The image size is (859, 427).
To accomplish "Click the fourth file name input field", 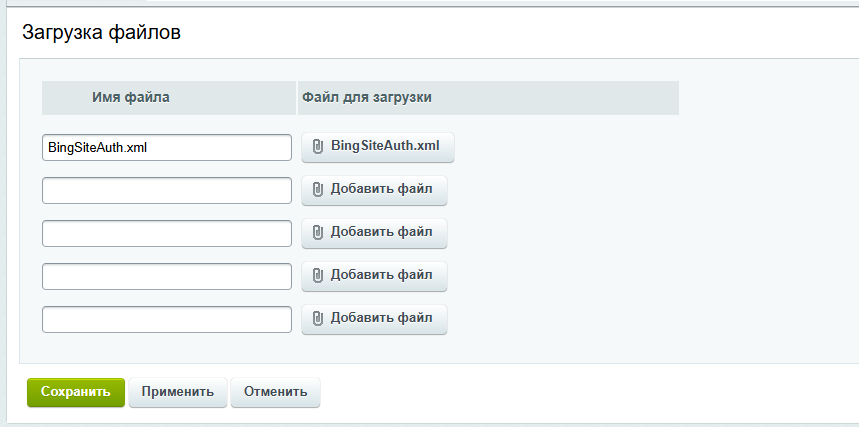I will (167, 276).
